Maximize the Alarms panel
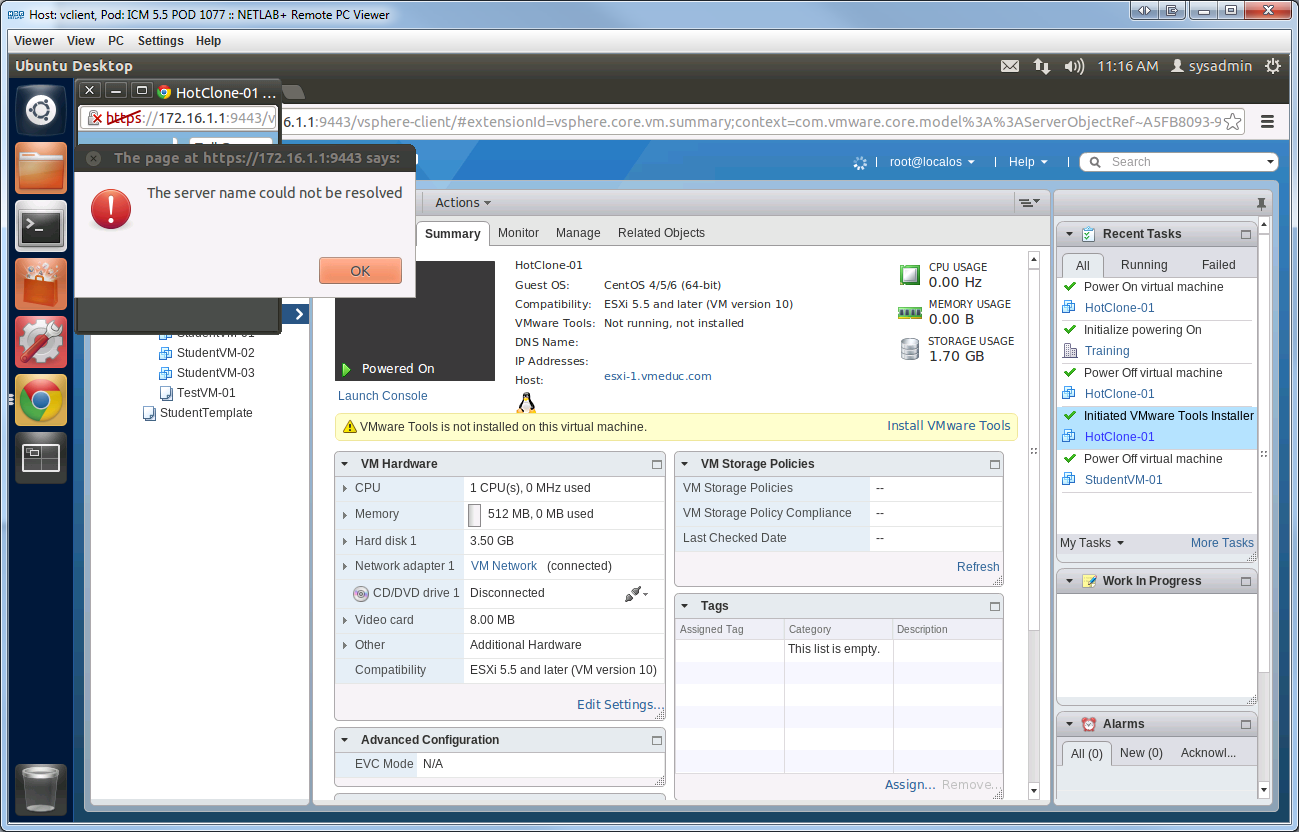This screenshot has height=832, width=1299. (1246, 724)
